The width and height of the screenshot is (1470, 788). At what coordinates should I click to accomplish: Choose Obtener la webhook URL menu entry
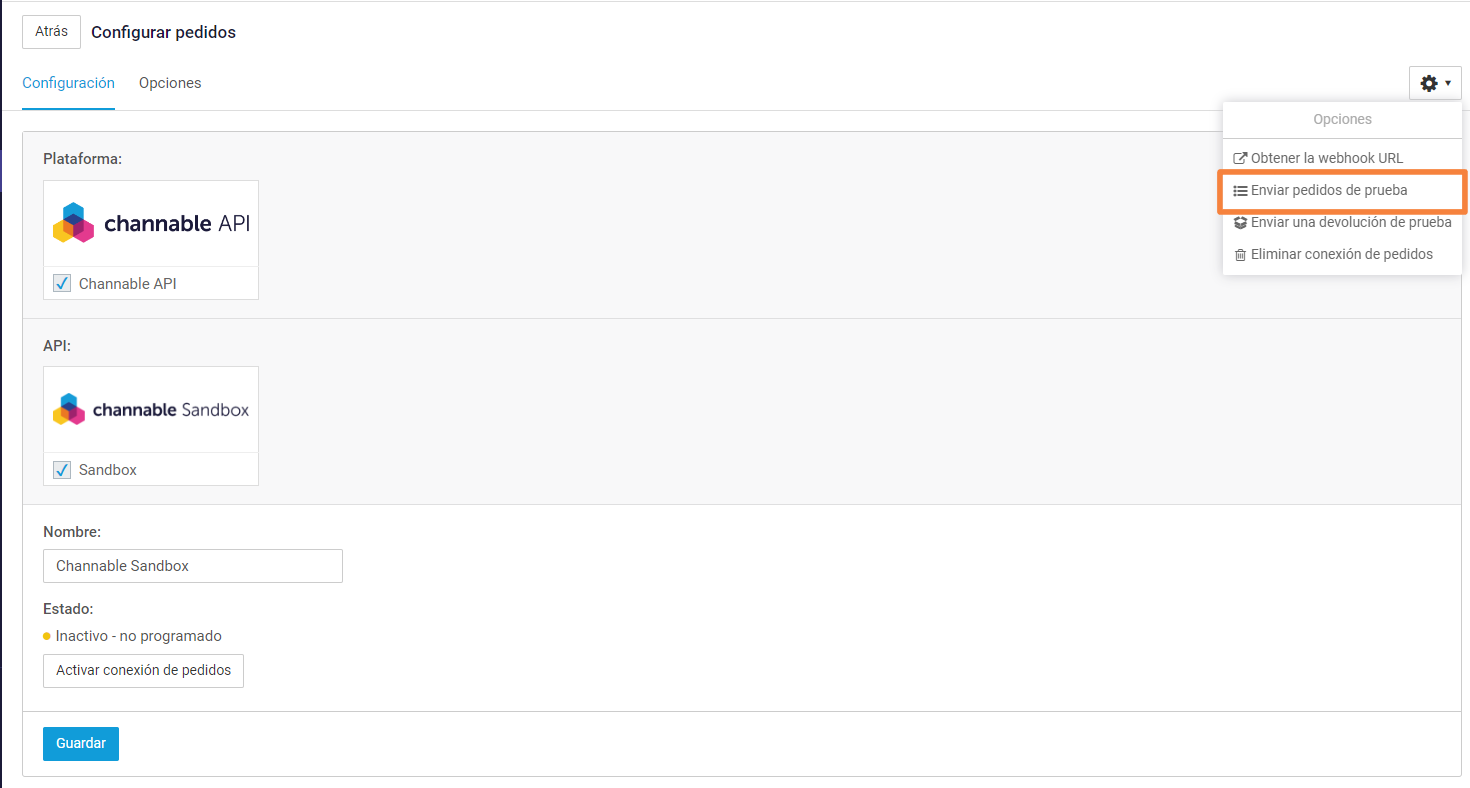1327,158
